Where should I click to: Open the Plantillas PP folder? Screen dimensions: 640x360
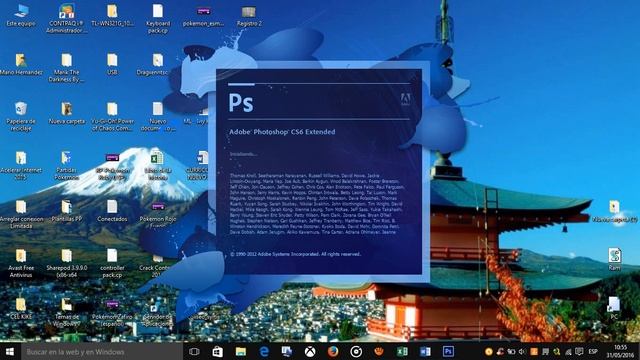tap(67, 211)
